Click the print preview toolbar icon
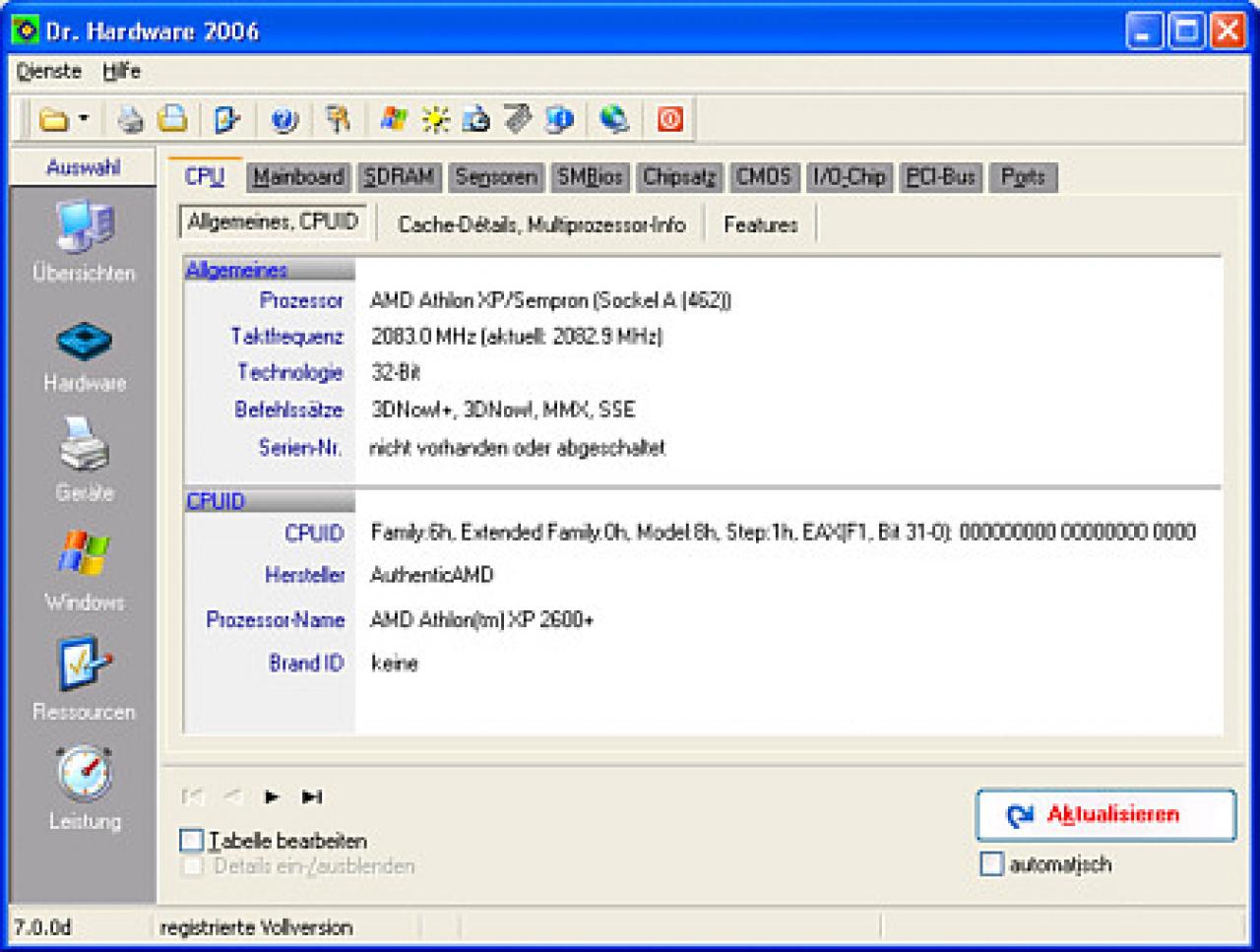The width and height of the screenshot is (1260, 952). coord(173,119)
